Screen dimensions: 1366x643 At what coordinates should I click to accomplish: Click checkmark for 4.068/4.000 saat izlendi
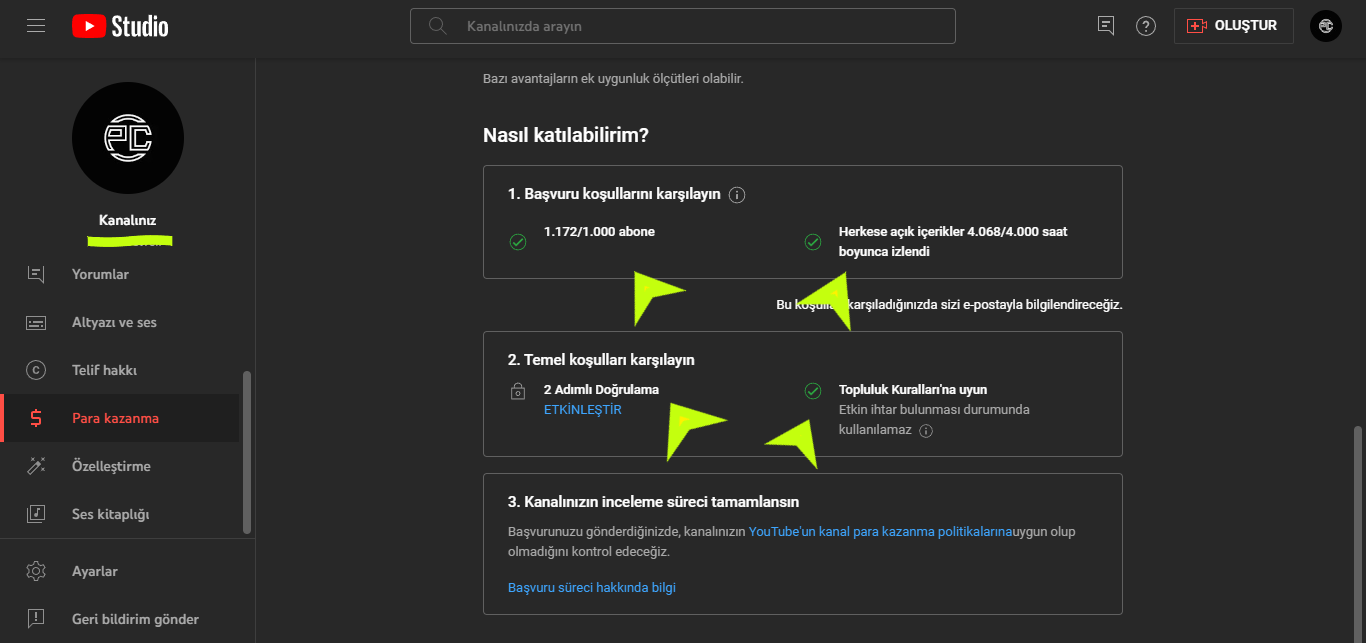tap(813, 241)
